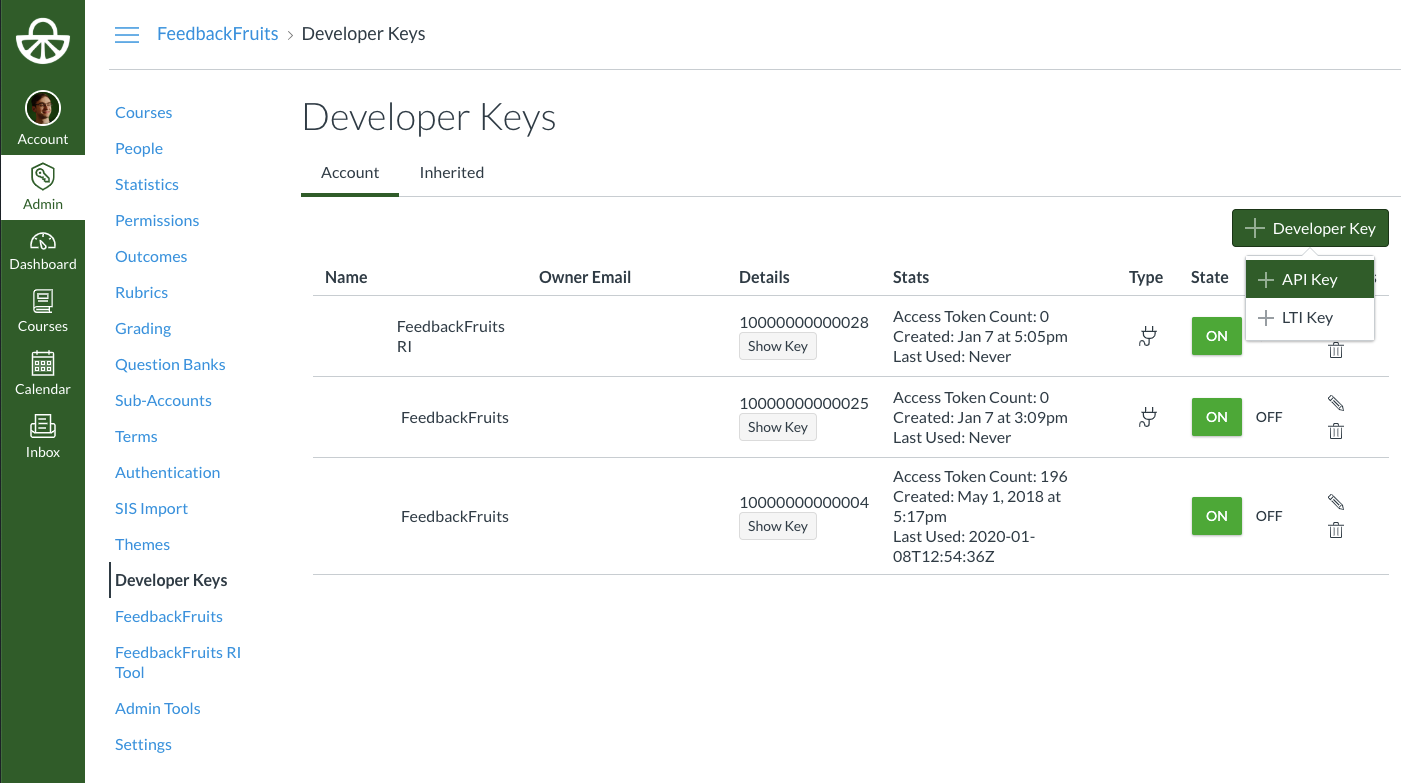Open the Courses sidebar link
1421x783 pixels.
pos(144,112)
